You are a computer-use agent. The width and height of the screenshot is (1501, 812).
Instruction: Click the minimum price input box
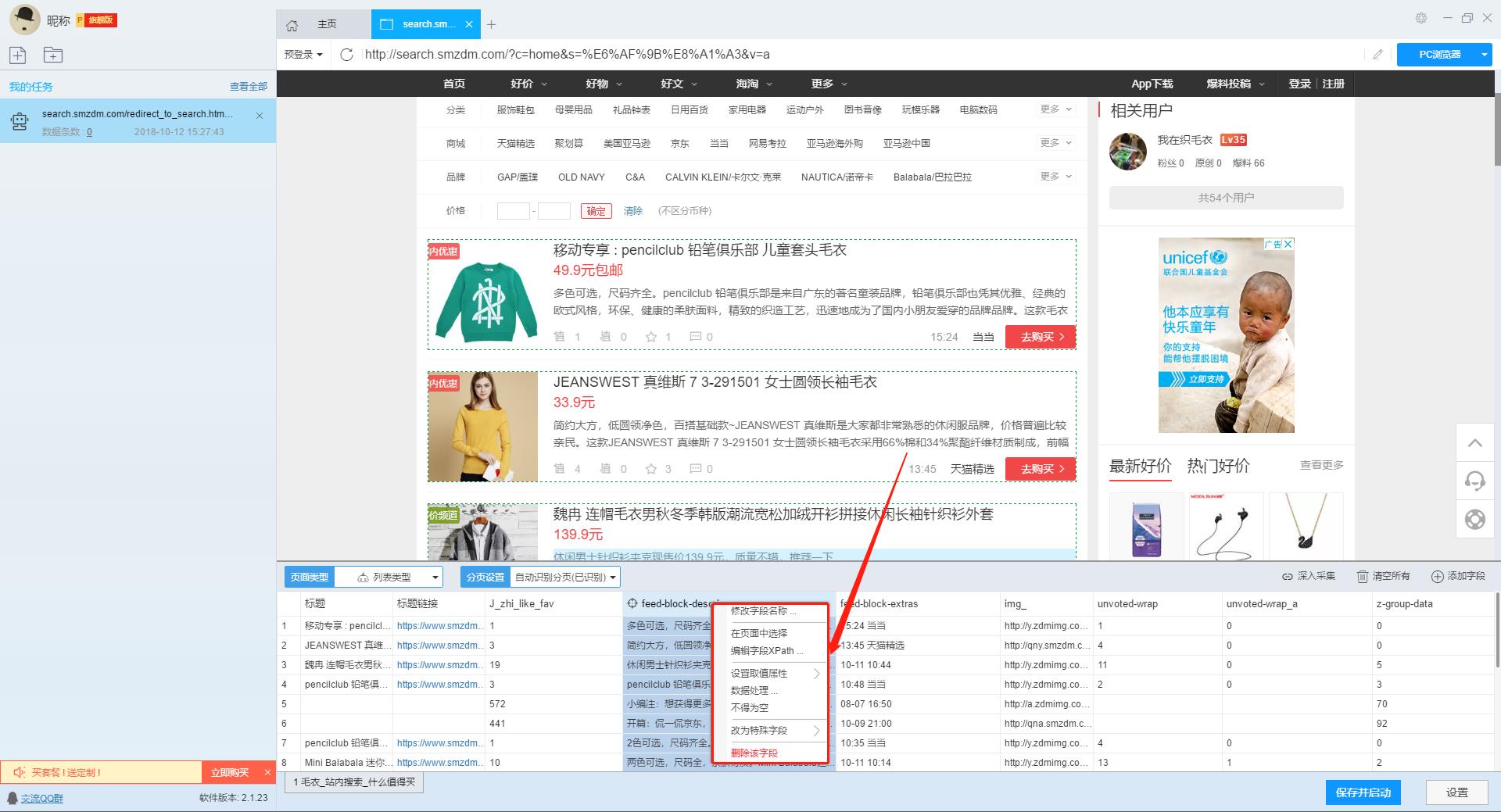click(513, 211)
